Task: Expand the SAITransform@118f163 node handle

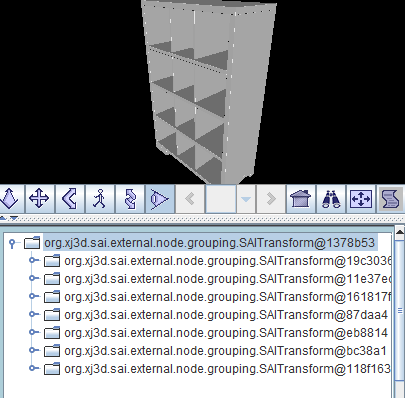Action: 33,368
